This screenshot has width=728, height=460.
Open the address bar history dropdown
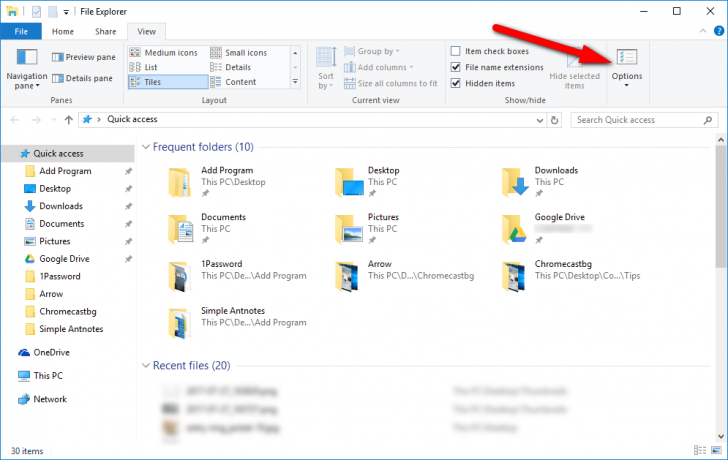click(540, 120)
